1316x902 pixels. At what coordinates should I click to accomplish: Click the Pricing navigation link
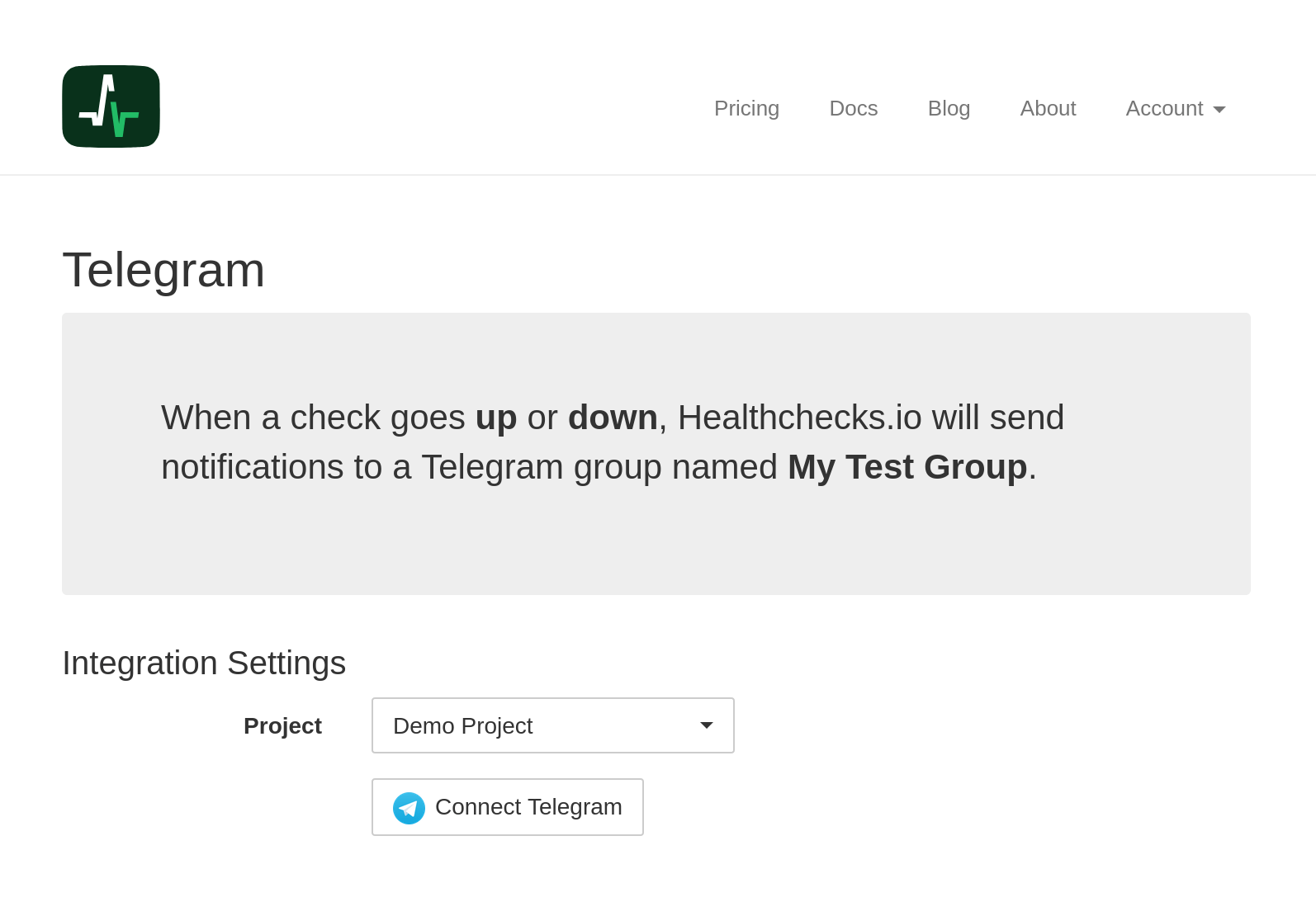tap(746, 108)
